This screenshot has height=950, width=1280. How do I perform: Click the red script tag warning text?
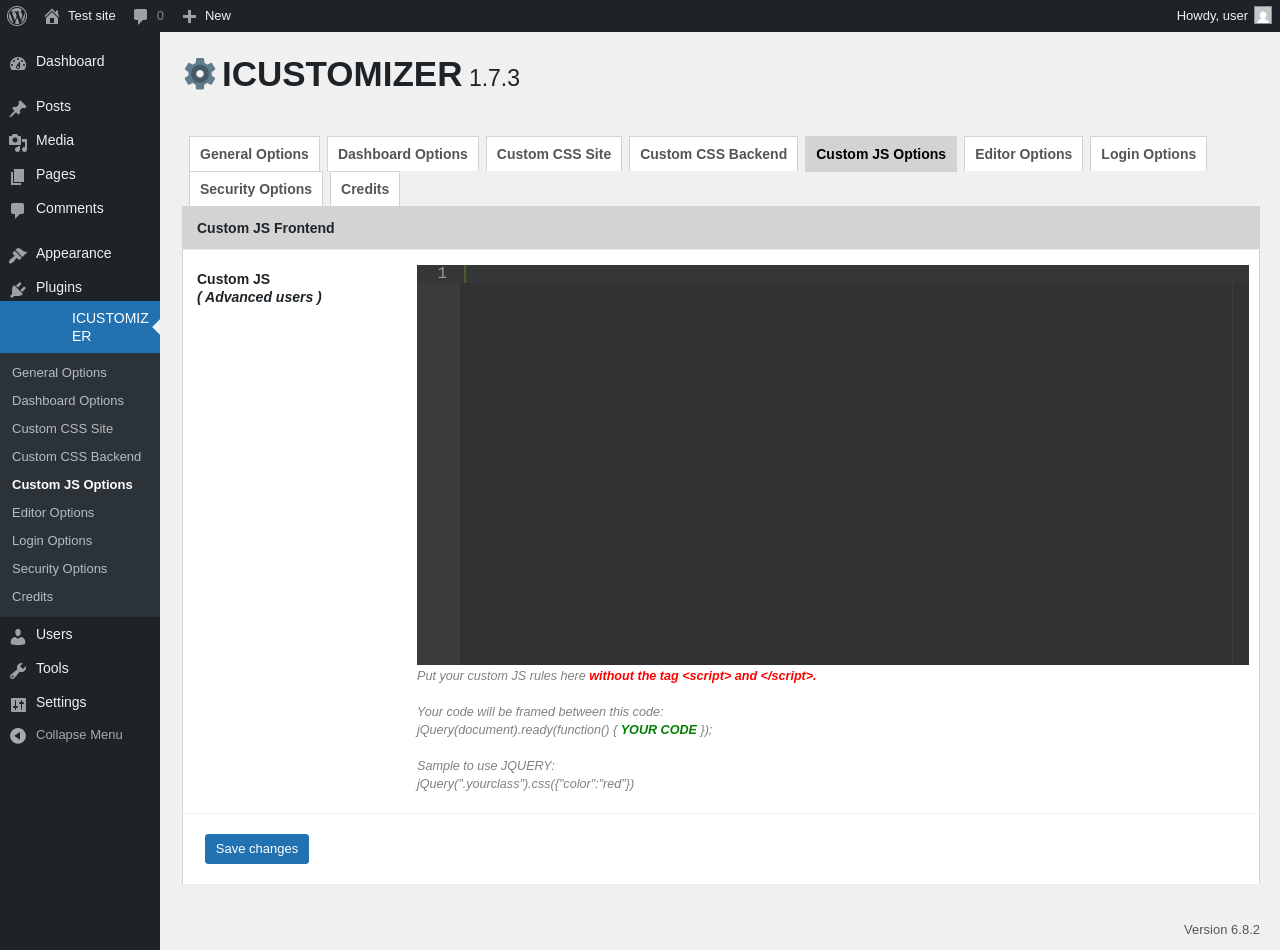(703, 676)
